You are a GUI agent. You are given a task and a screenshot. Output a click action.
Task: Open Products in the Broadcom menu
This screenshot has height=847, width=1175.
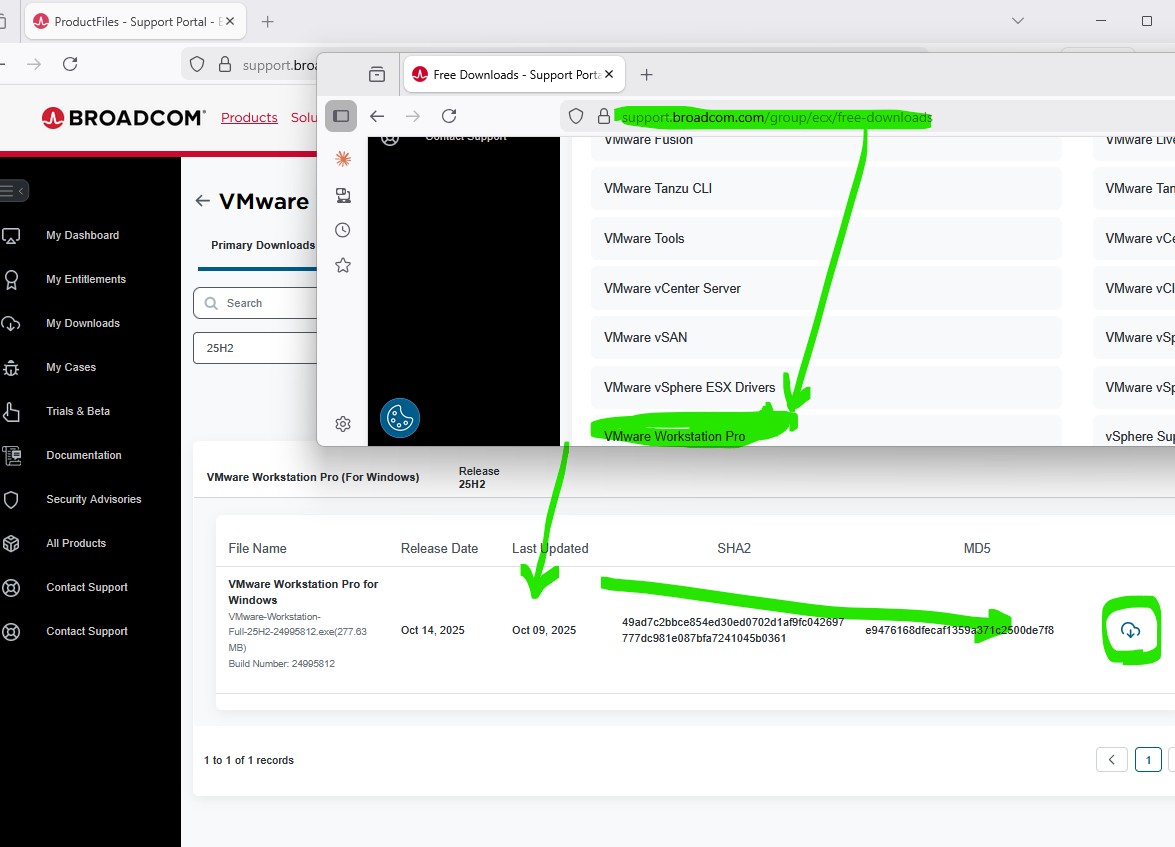click(x=249, y=117)
